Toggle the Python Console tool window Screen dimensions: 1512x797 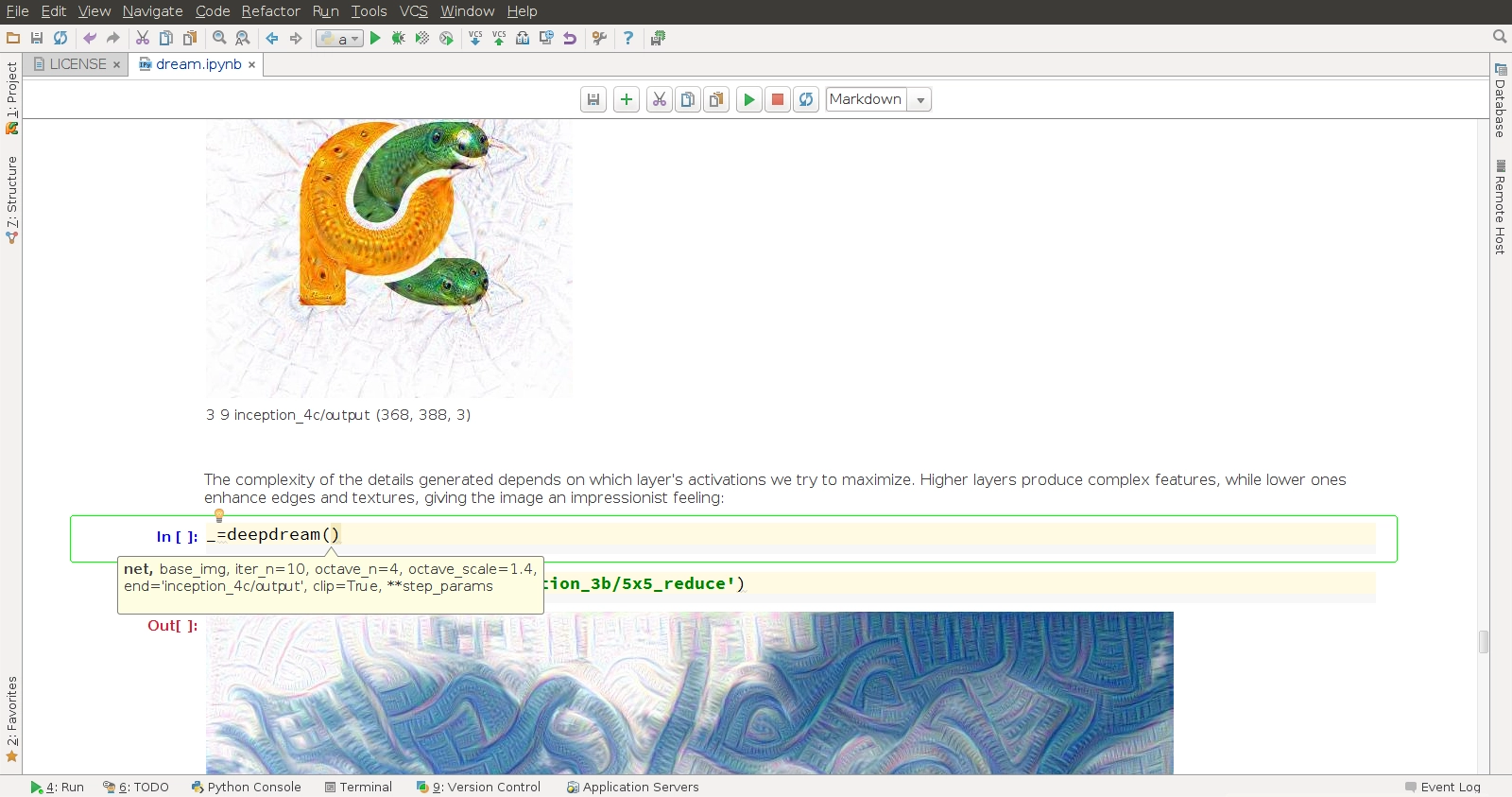tap(246, 787)
